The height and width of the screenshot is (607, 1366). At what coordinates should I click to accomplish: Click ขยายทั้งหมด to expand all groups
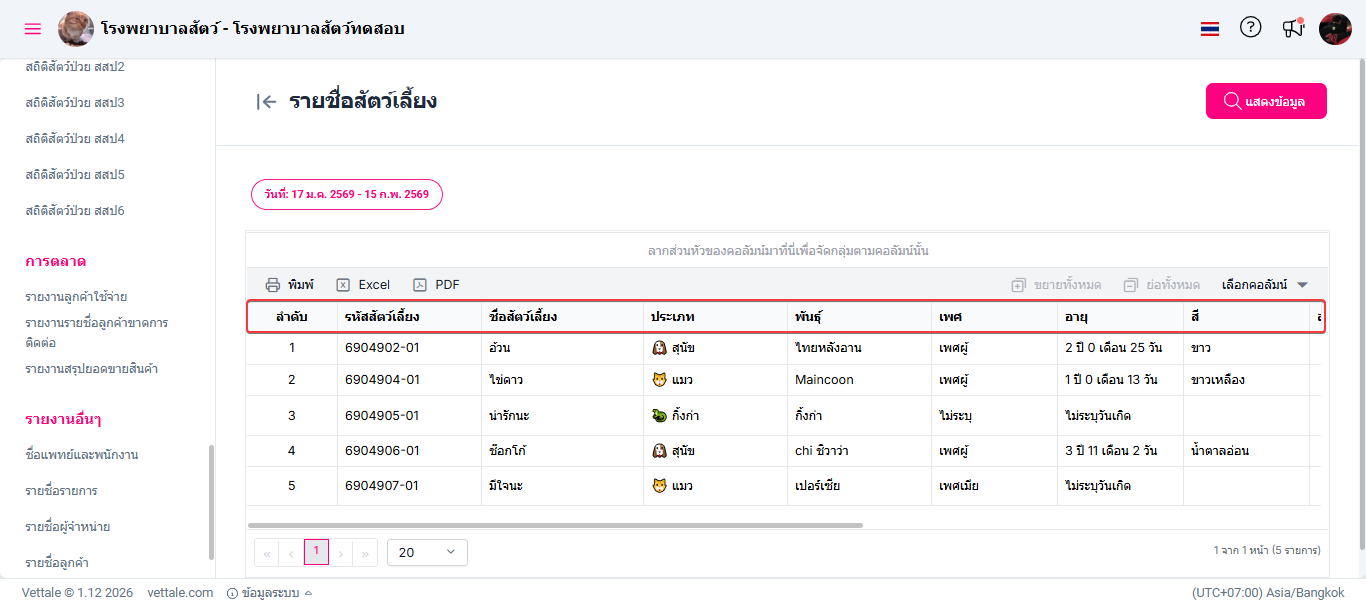pos(1056,285)
